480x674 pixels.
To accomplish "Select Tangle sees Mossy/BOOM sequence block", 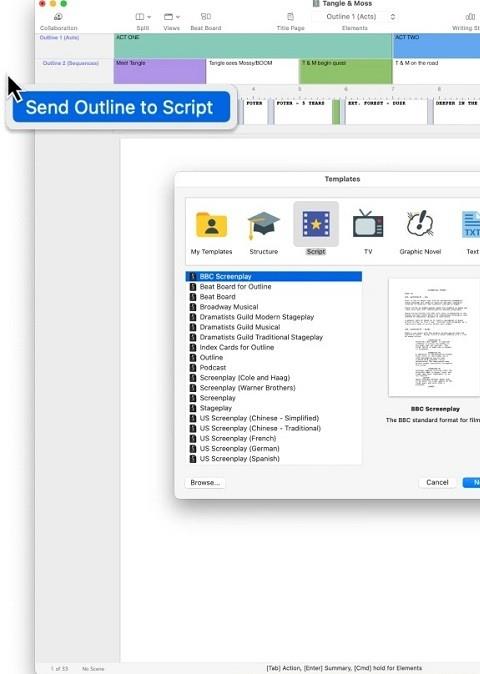I will tap(253, 71).
